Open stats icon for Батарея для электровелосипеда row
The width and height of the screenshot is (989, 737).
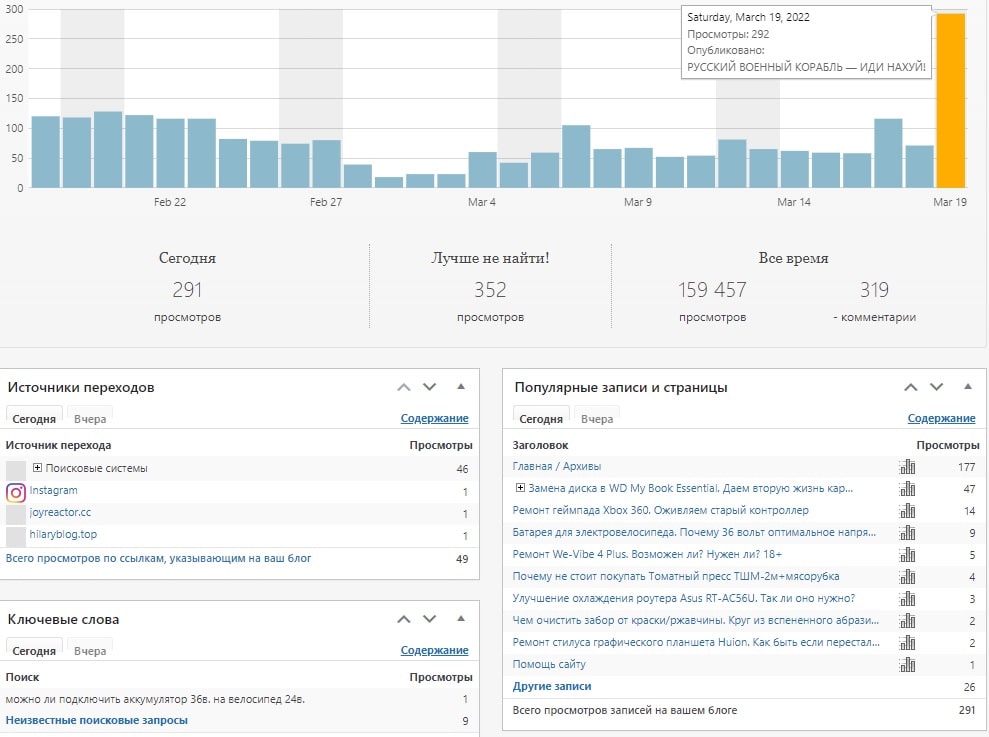coord(907,533)
